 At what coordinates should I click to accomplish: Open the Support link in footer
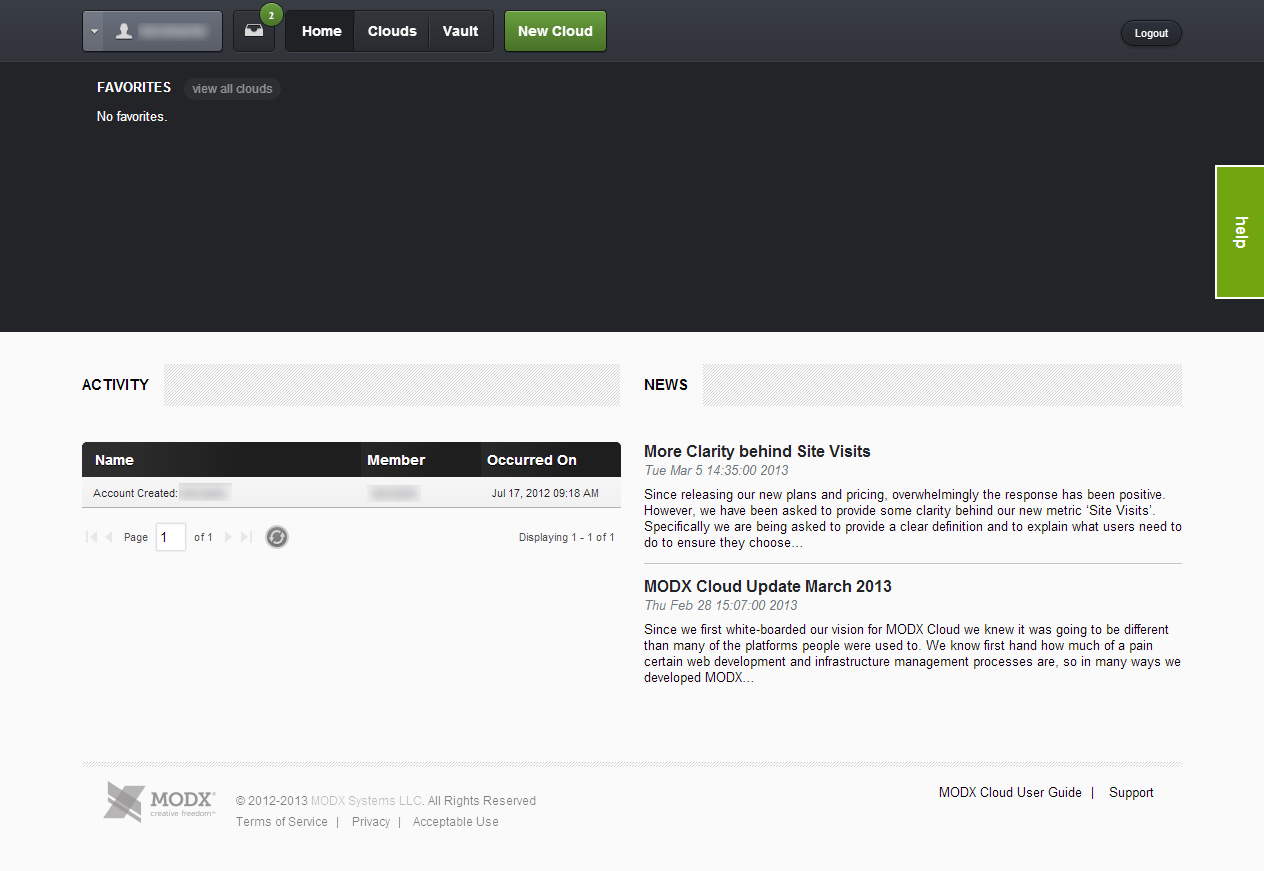(1131, 792)
